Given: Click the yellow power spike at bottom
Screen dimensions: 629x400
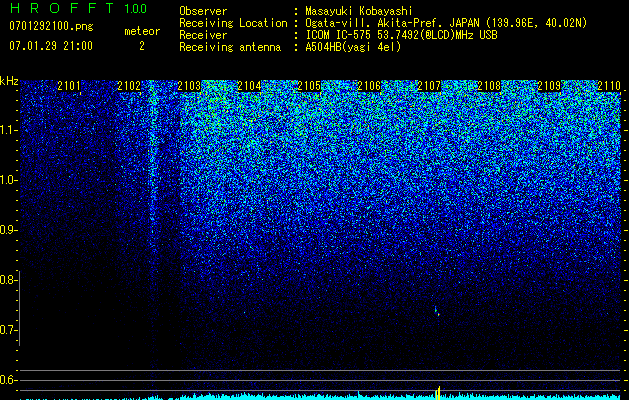Looking at the screenshot, I should click(438, 393).
